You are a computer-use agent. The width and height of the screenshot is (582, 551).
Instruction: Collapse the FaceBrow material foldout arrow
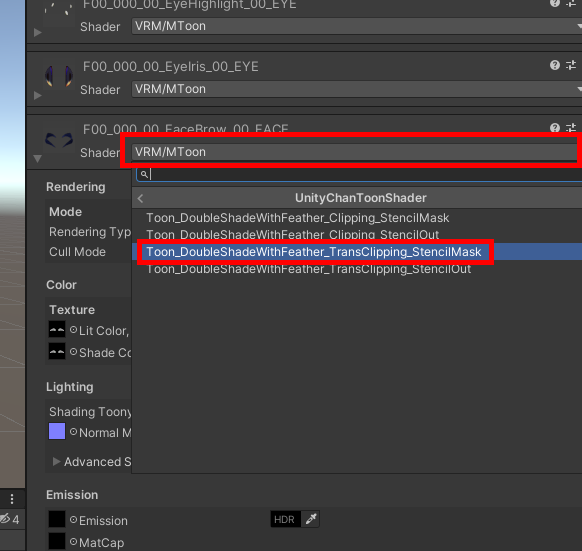pos(37,159)
